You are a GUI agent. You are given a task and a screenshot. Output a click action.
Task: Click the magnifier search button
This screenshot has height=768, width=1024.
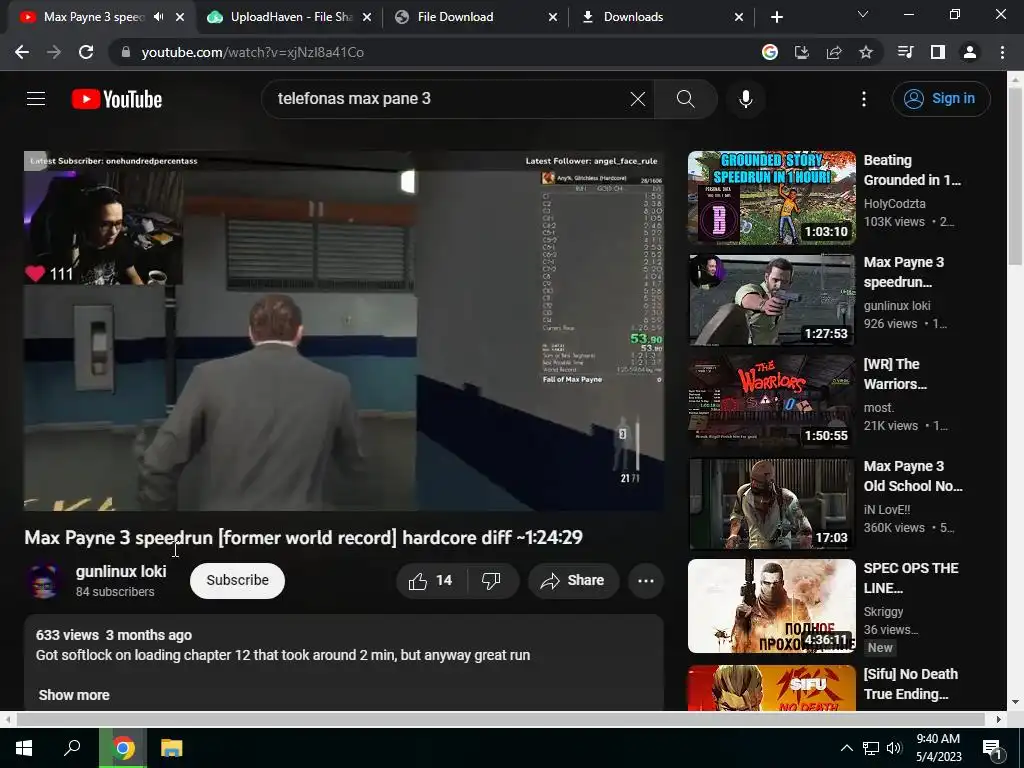coord(685,99)
